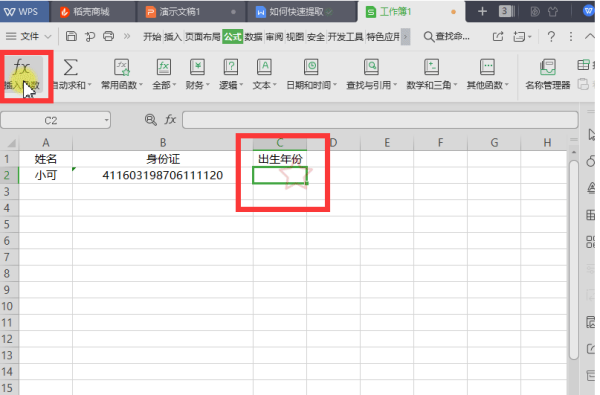The image size is (600, 395).
Task: Expand the 文件 menu dropdown arrow
Action: [48, 37]
